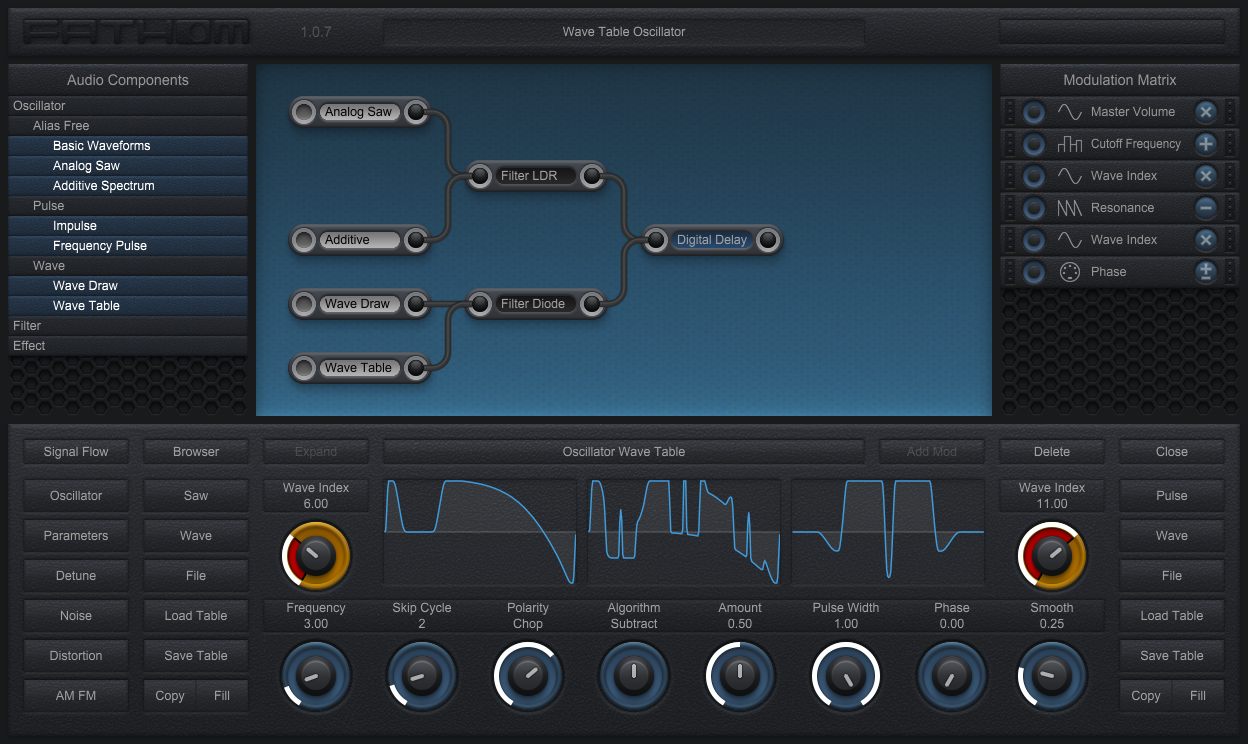Select the Filter LDR node label
Image resolution: width=1248 pixels, height=744 pixels.
point(536,176)
